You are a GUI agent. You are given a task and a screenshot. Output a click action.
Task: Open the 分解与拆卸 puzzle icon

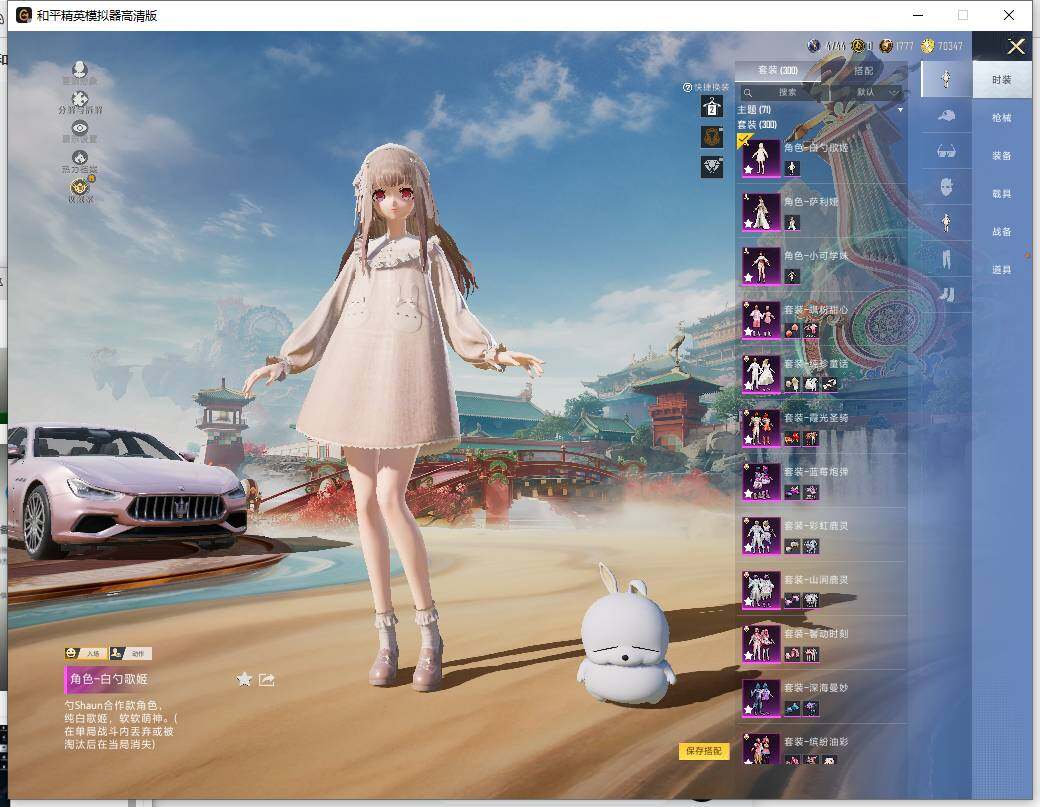coord(80,101)
